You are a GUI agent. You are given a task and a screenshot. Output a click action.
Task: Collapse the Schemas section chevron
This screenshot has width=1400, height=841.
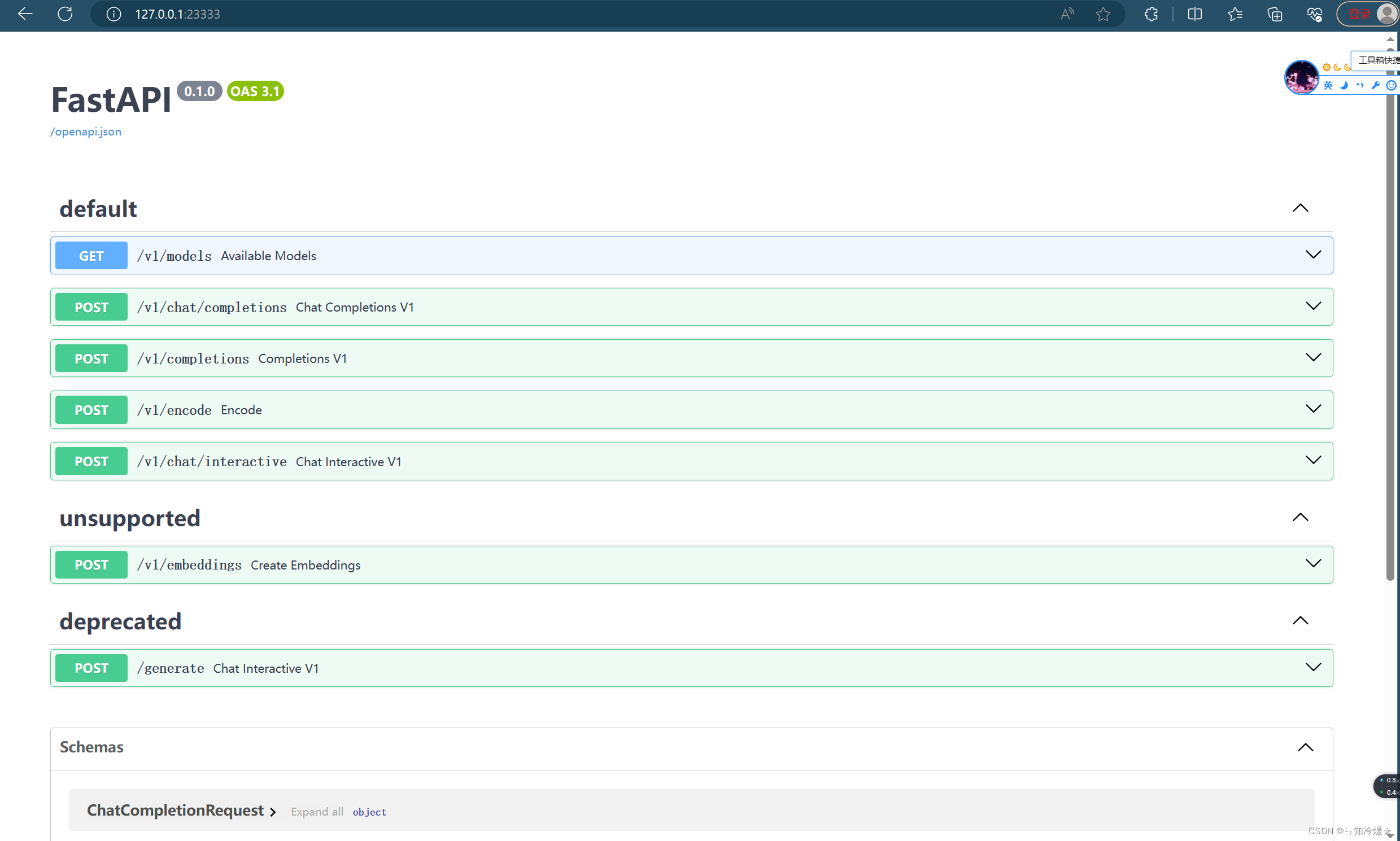point(1305,747)
